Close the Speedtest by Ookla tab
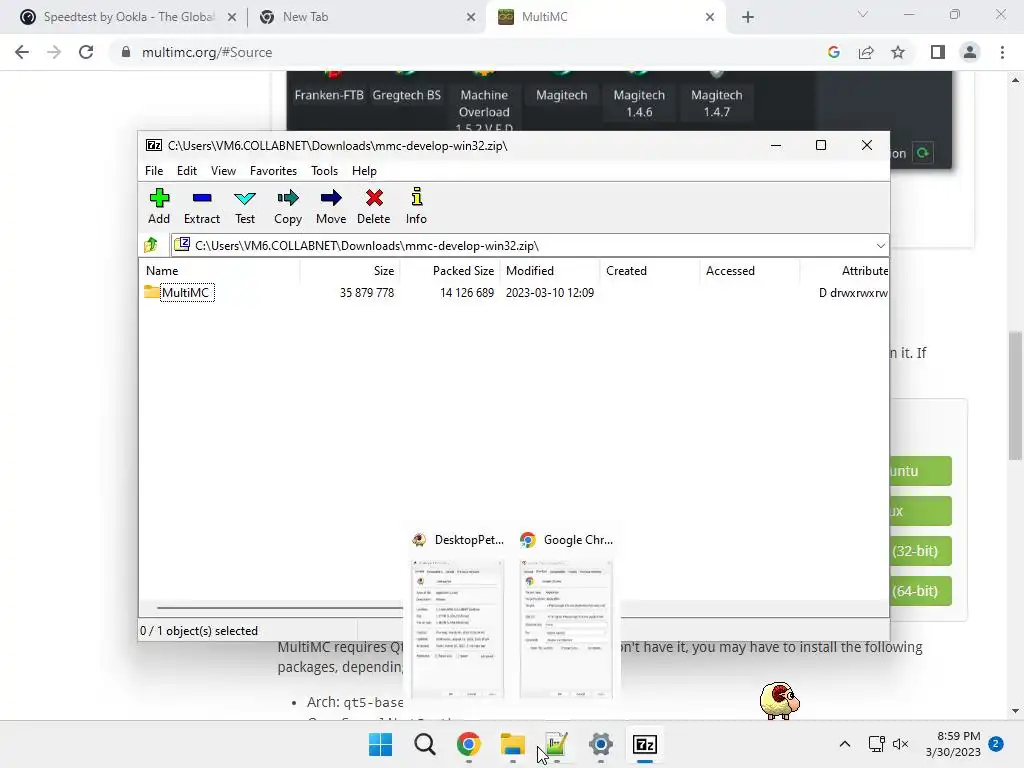1024x768 pixels. tap(232, 18)
